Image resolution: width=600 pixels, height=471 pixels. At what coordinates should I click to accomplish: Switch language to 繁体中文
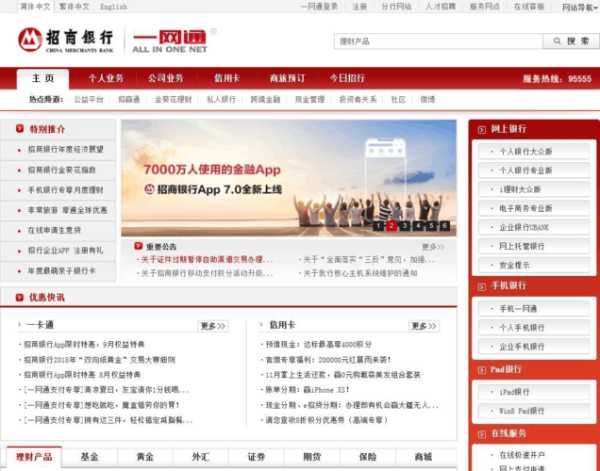(74, 7)
